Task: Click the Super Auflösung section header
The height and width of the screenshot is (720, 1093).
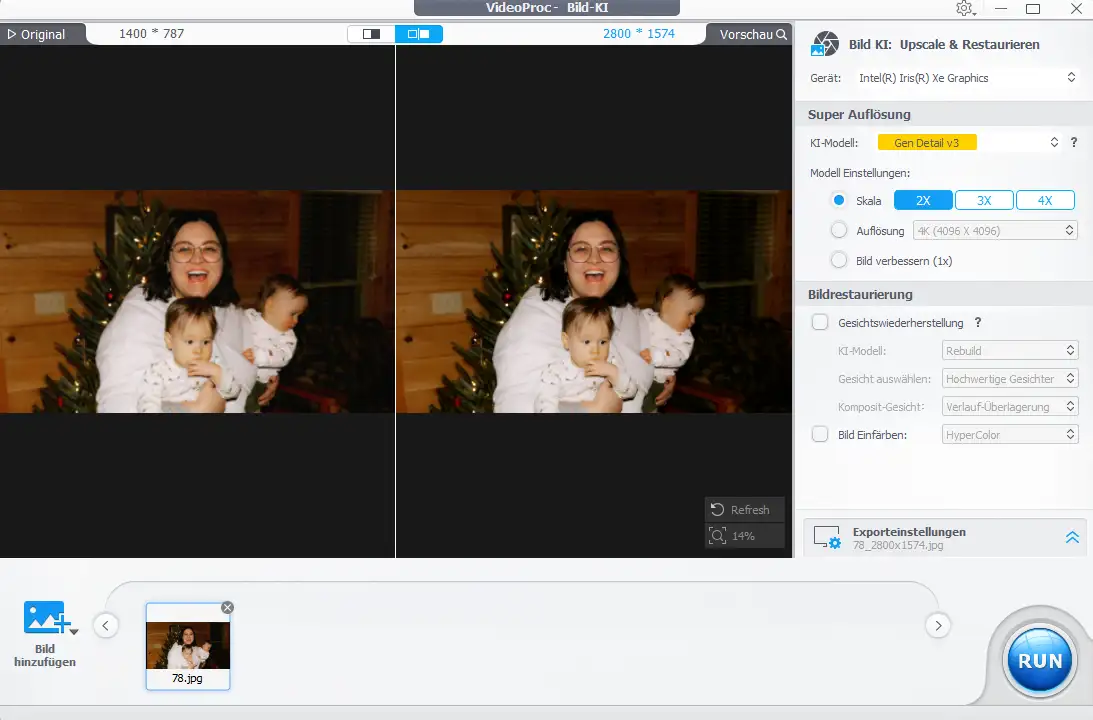Action: pyautogui.click(x=859, y=114)
